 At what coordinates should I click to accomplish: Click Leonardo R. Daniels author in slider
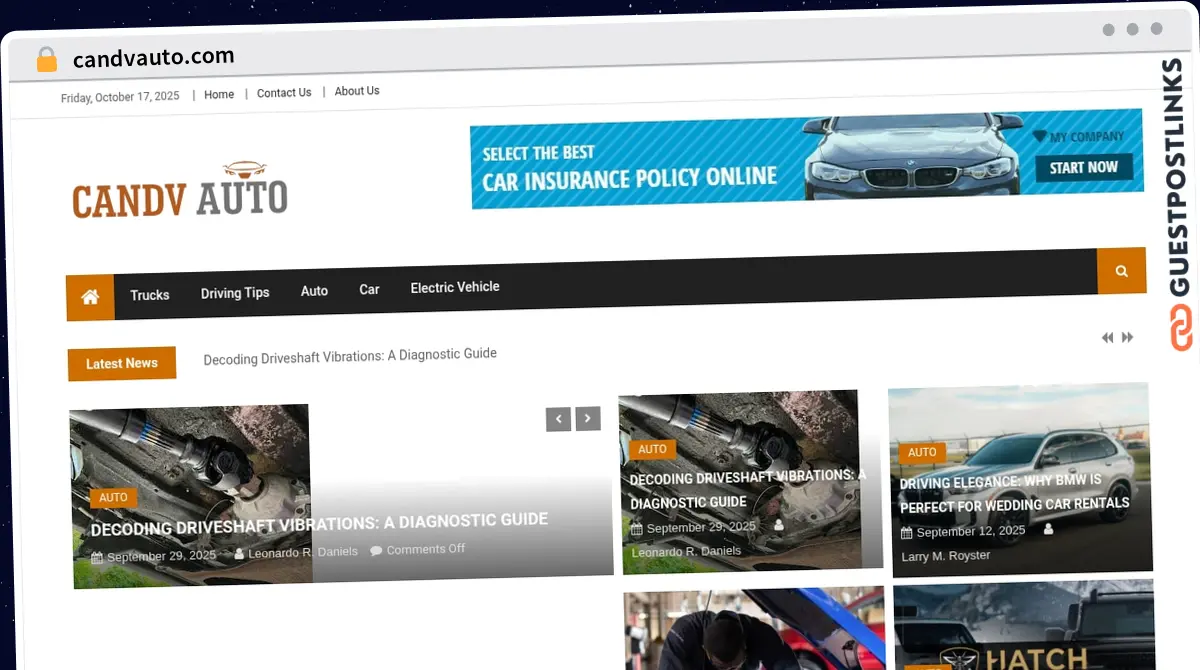(302, 552)
